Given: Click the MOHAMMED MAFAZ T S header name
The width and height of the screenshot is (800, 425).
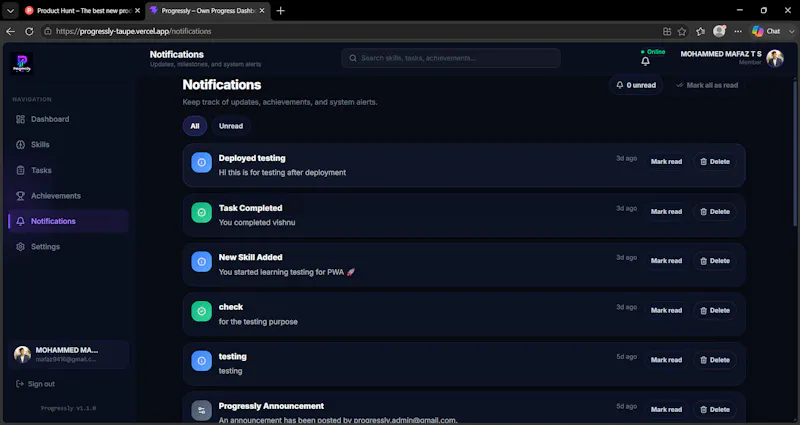Looking at the screenshot, I should 720,54.
